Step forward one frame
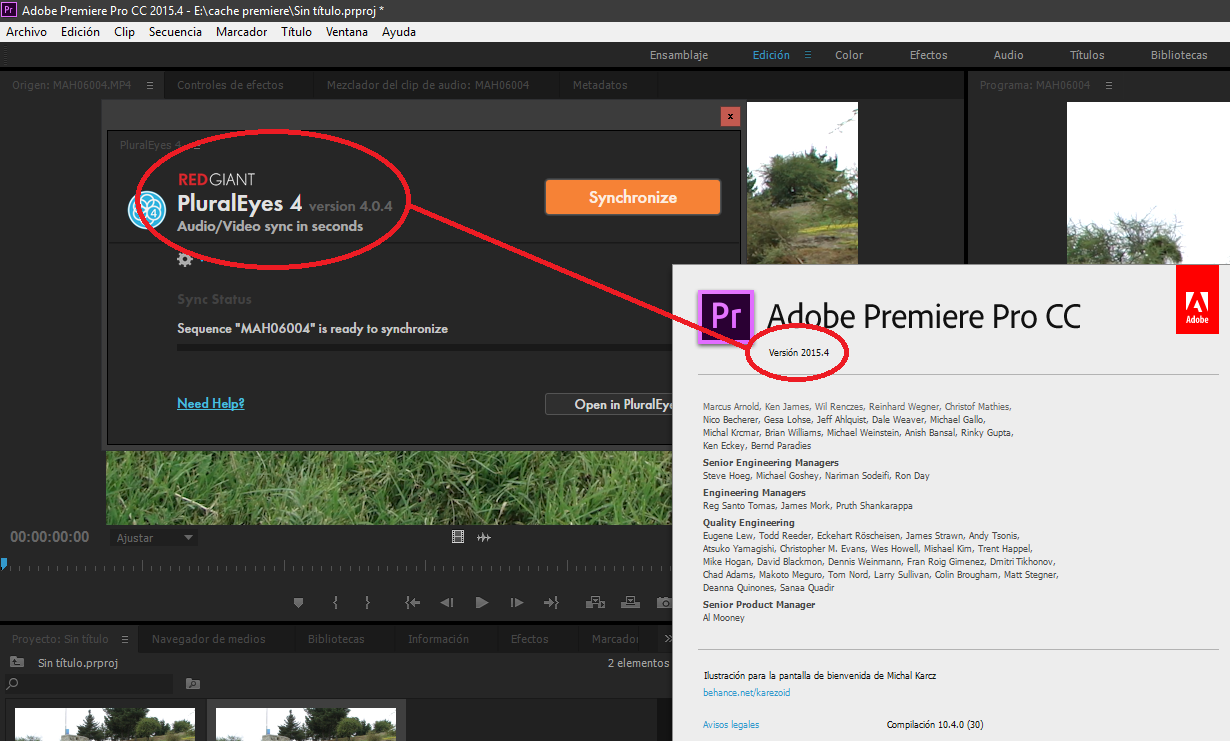Viewport: 1230px width, 741px height. coord(516,602)
